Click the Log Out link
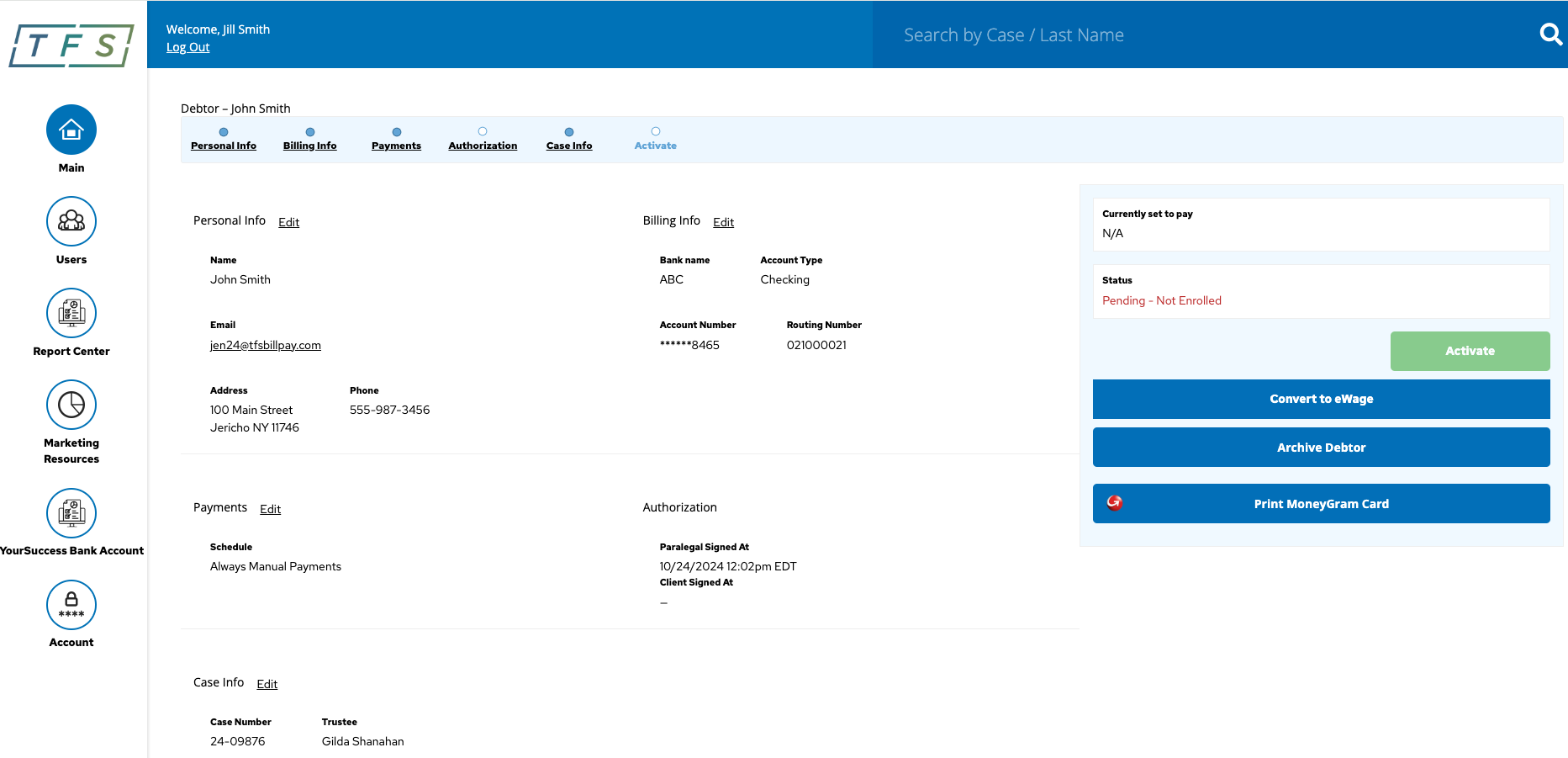Viewport: 1568px width, 758px height. (187, 47)
